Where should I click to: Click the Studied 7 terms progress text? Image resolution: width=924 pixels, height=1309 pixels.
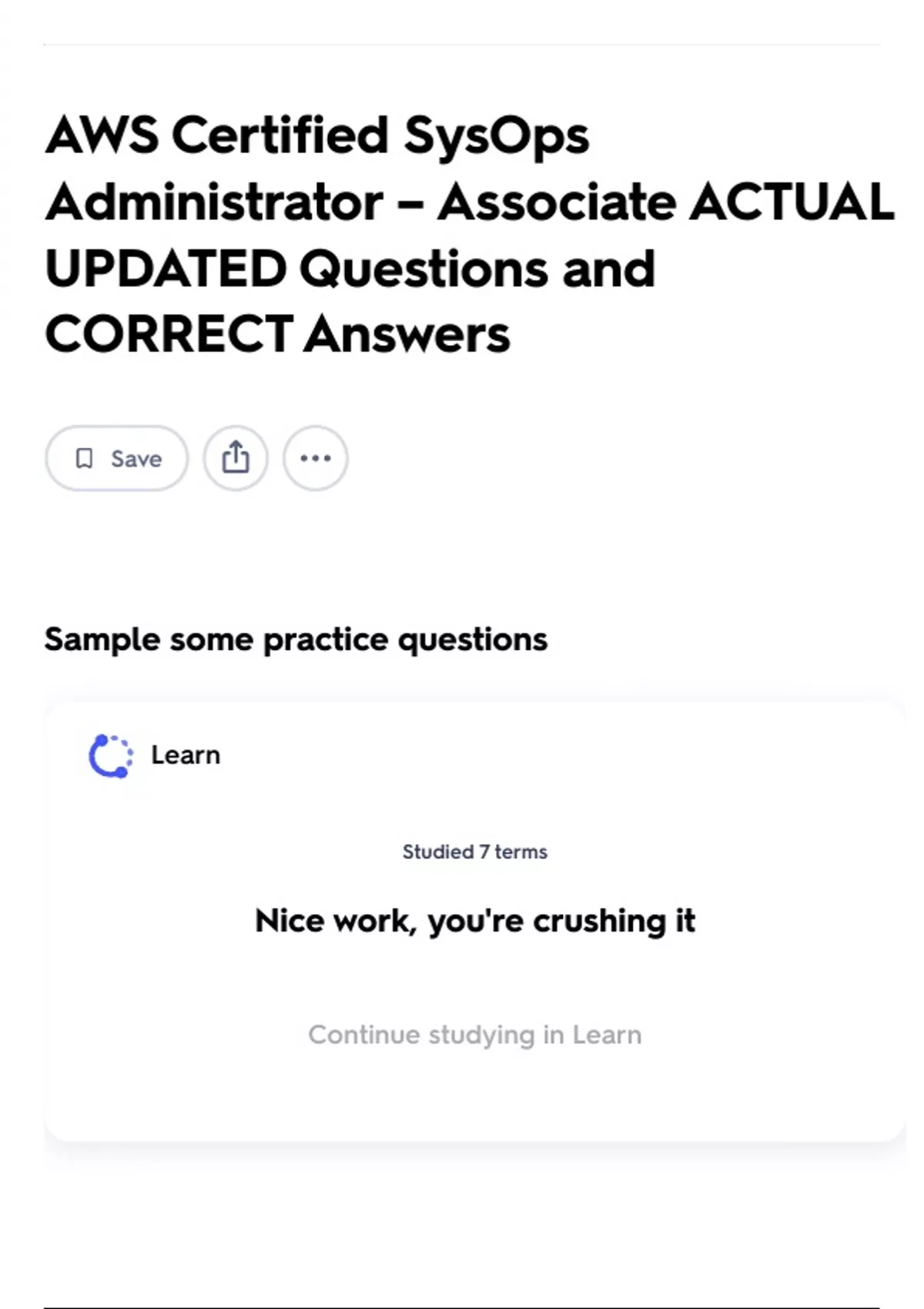pyautogui.click(x=474, y=852)
